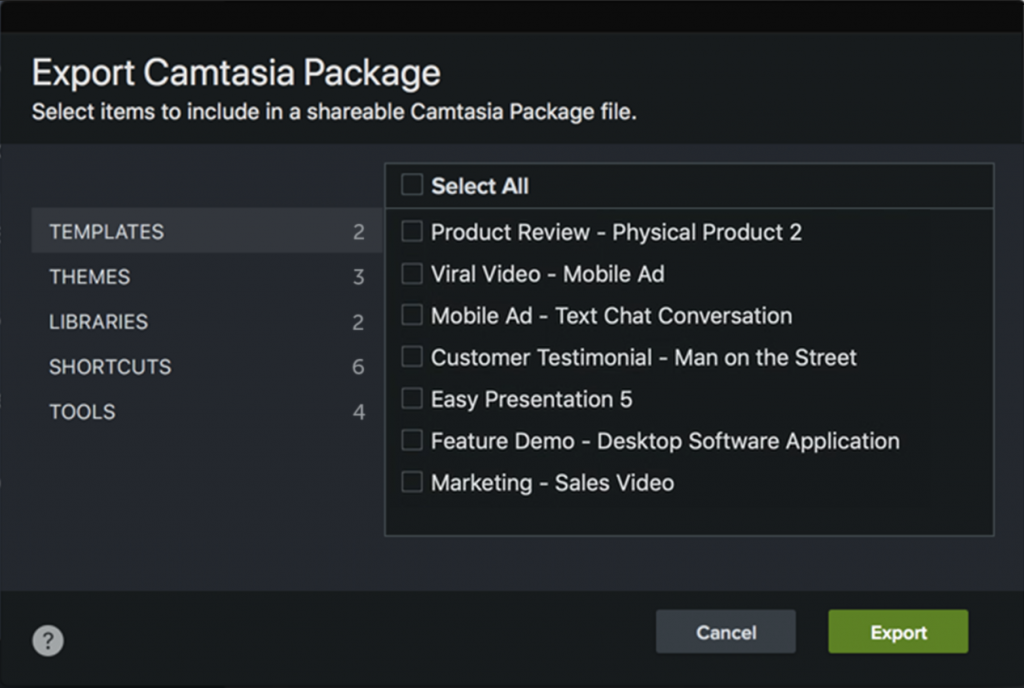The image size is (1024, 688).
Task: Check Marketing - Sales Video template
Action: coord(412,482)
